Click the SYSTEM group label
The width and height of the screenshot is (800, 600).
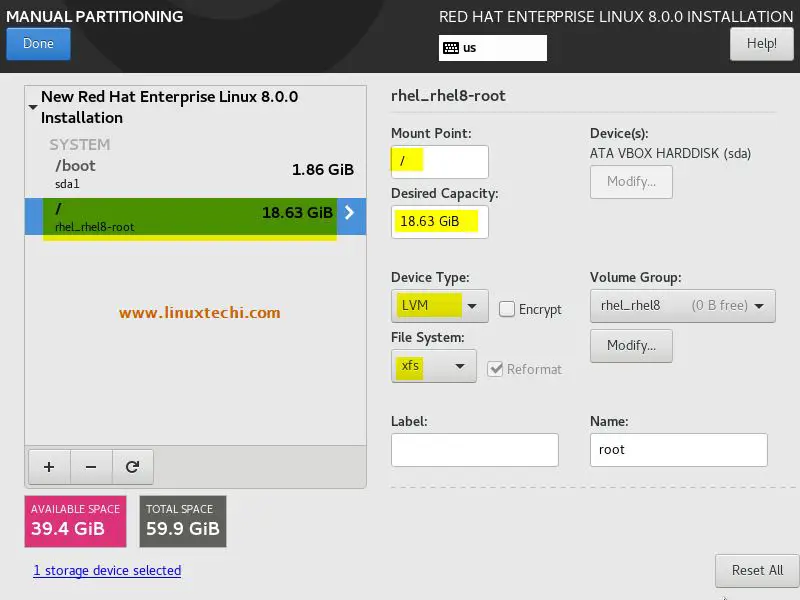point(80,144)
